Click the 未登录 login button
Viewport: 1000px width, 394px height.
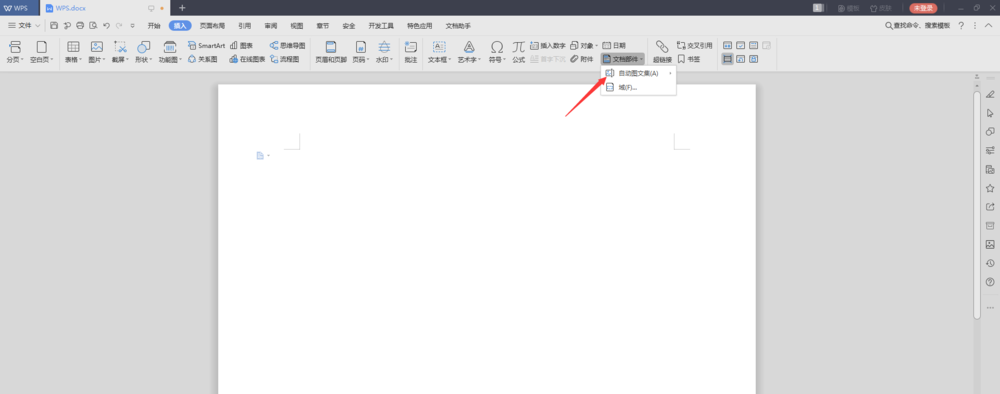coord(923,8)
